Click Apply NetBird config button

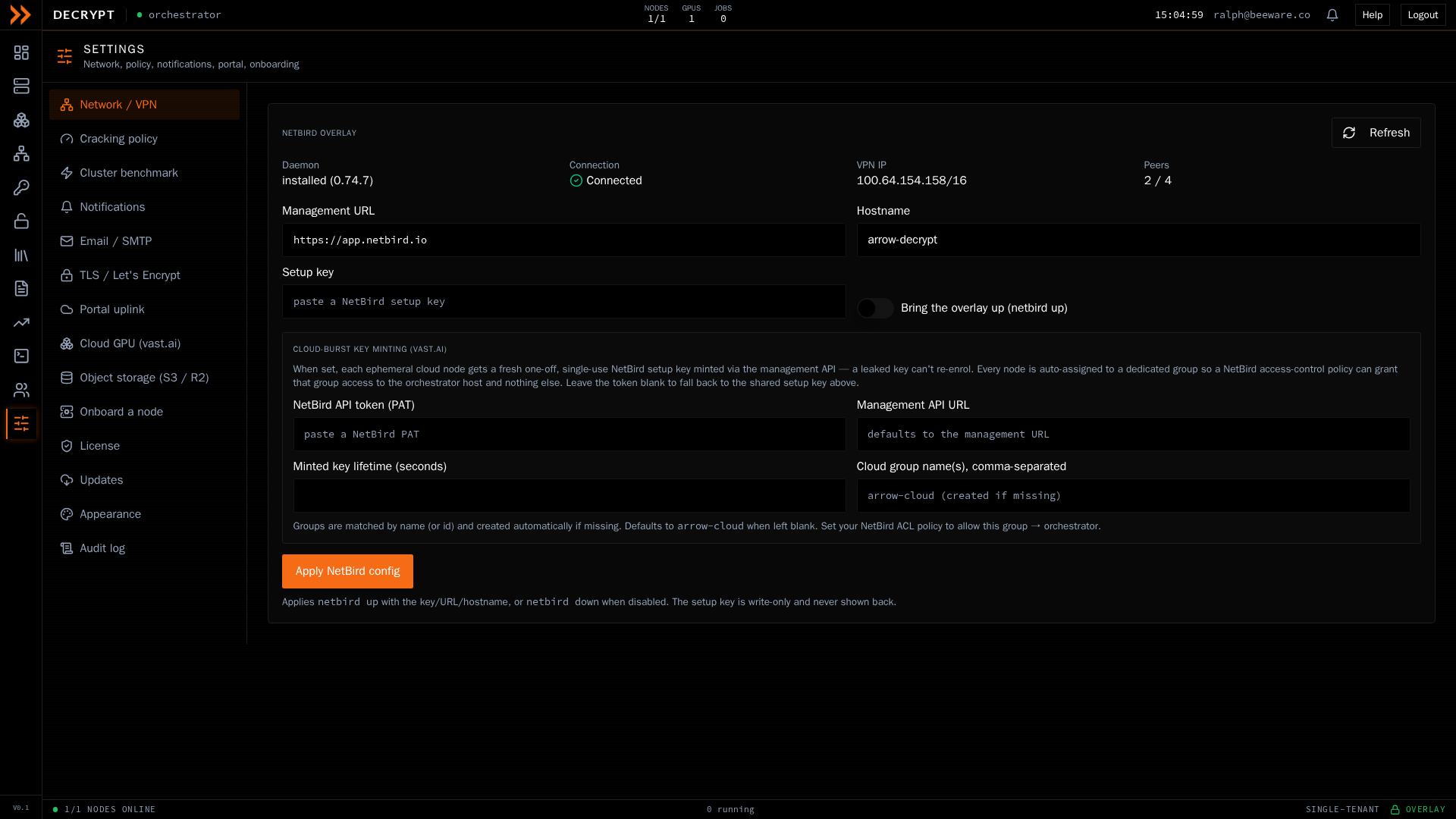click(347, 571)
